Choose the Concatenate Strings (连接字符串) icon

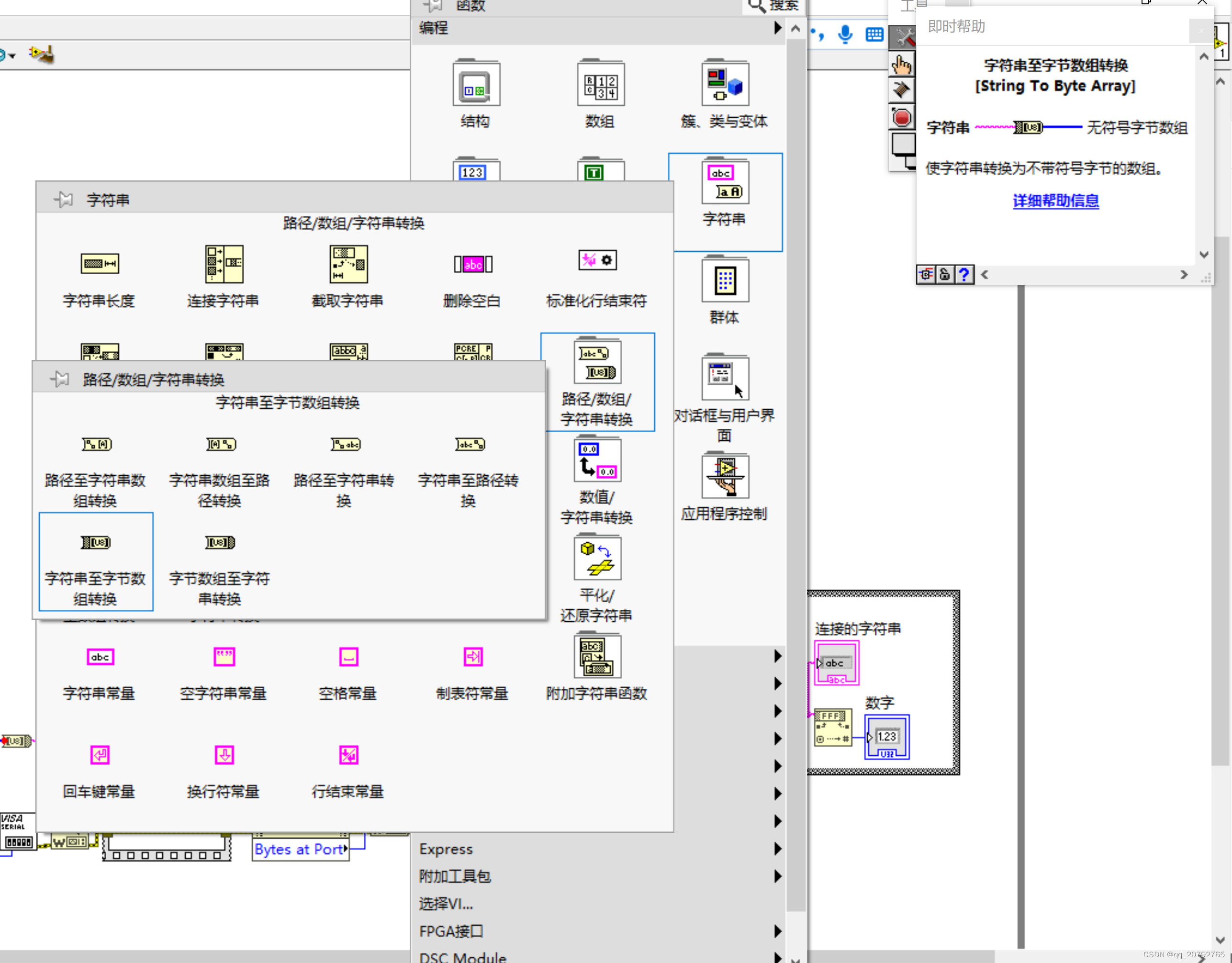pos(224,263)
